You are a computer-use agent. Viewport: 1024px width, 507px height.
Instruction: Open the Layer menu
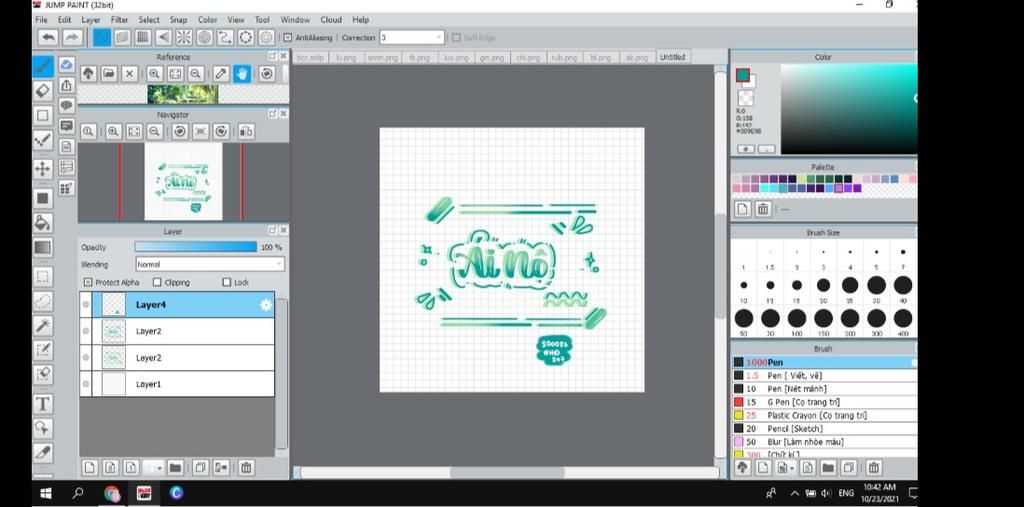(x=91, y=20)
